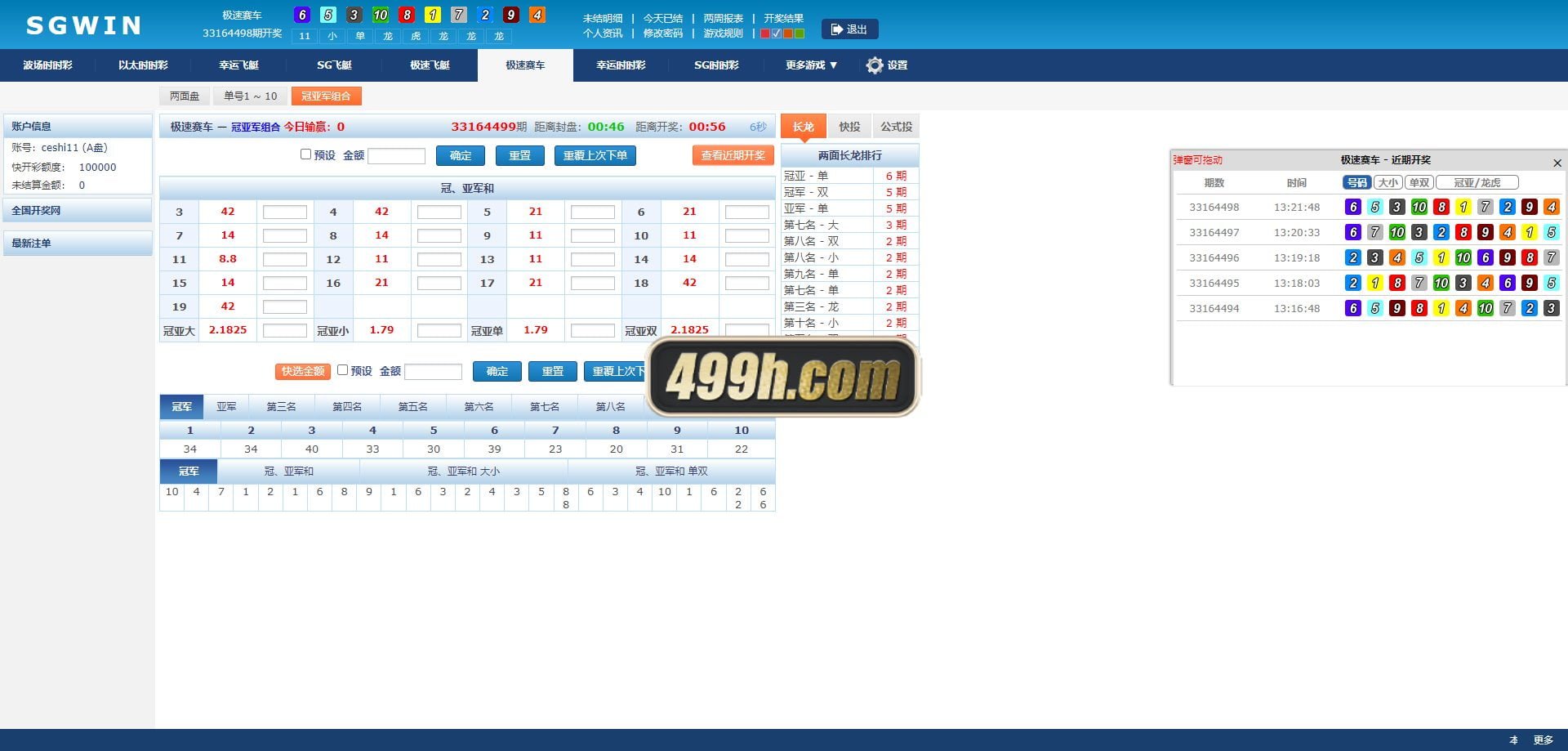The width and height of the screenshot is (1568, 751).
Task: Open the 极速飞艇 game tab
Action: [430, 65]
